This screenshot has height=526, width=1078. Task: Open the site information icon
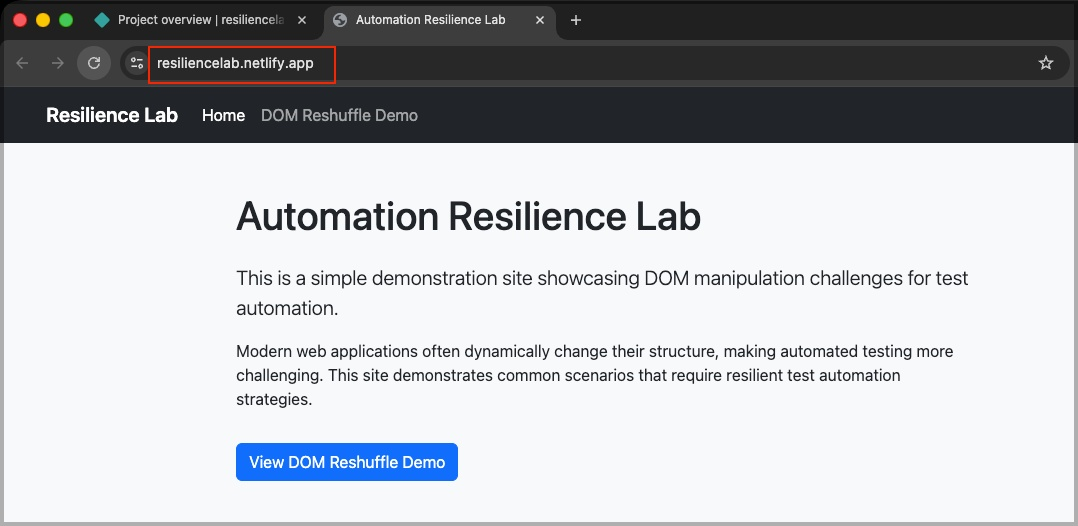click(x=137, y=63)
